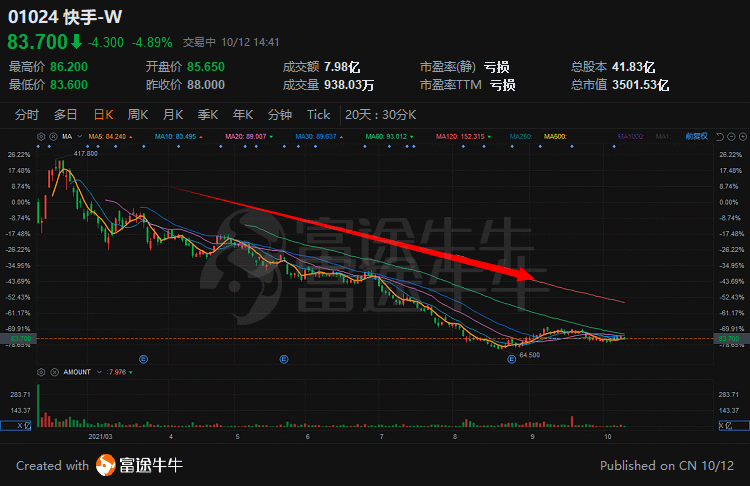Click the event marker below 2021/03 candles

coord(143,359)
